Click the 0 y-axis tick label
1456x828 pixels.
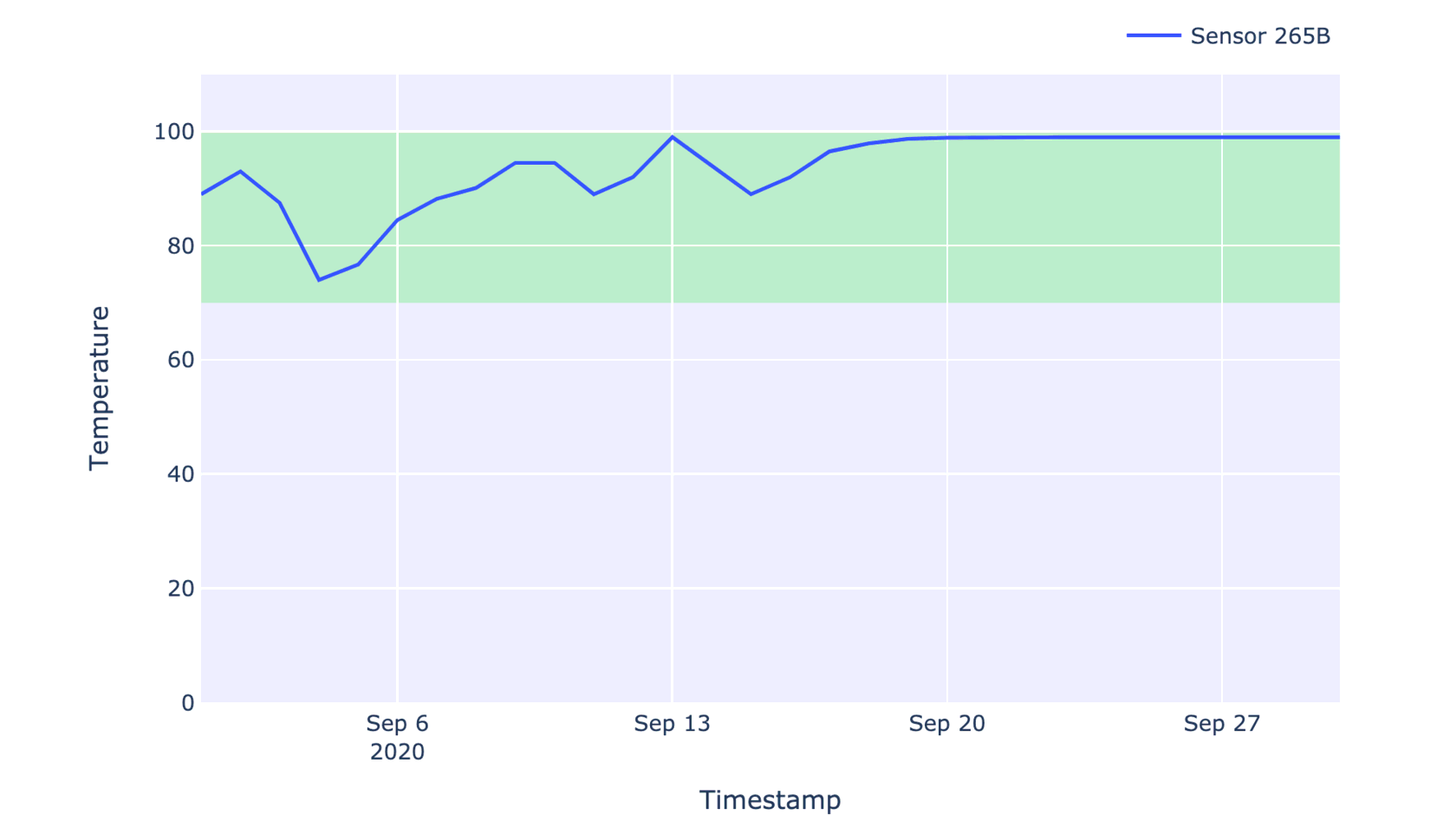[187, 703]
